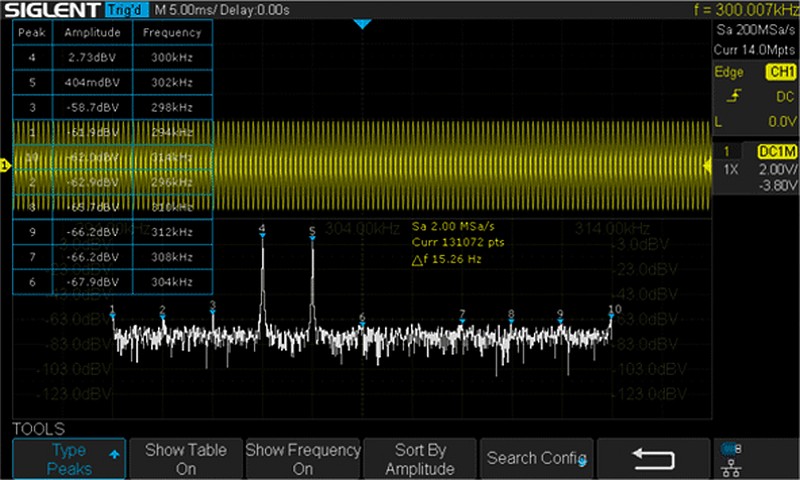Select the 312kHz frequency cell
Image resolution: width=800 pixels, height=480 pixels.
click(172, 232)
